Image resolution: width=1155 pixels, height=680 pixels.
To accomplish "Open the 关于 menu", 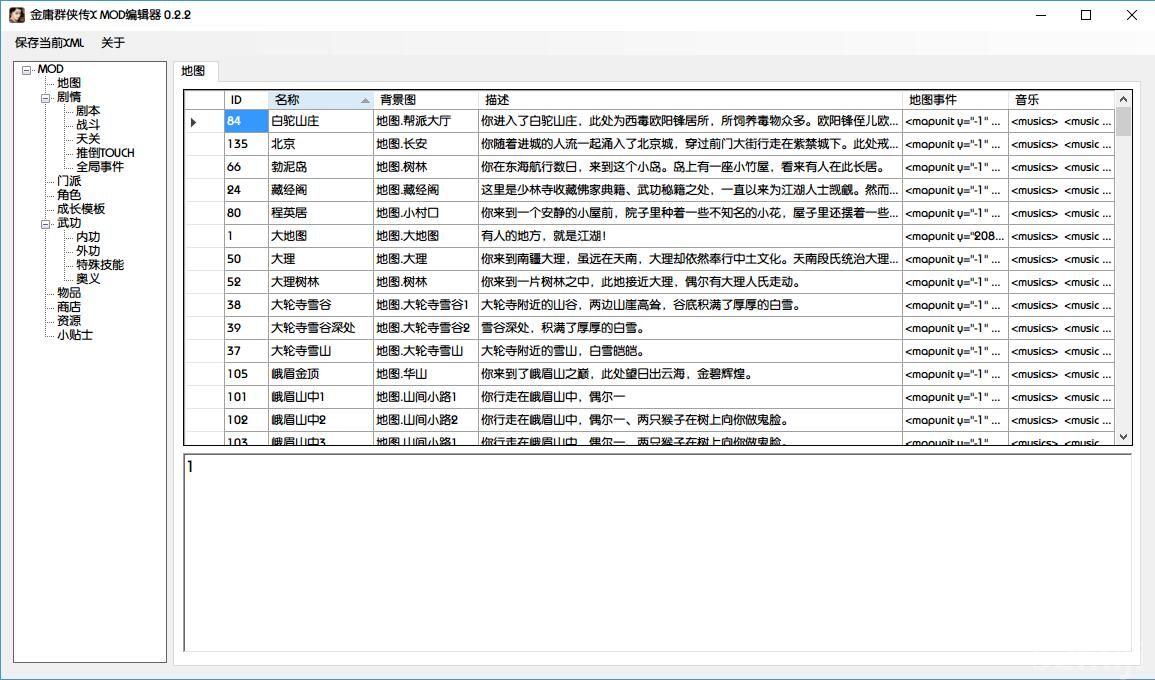I will pos(113,43).
